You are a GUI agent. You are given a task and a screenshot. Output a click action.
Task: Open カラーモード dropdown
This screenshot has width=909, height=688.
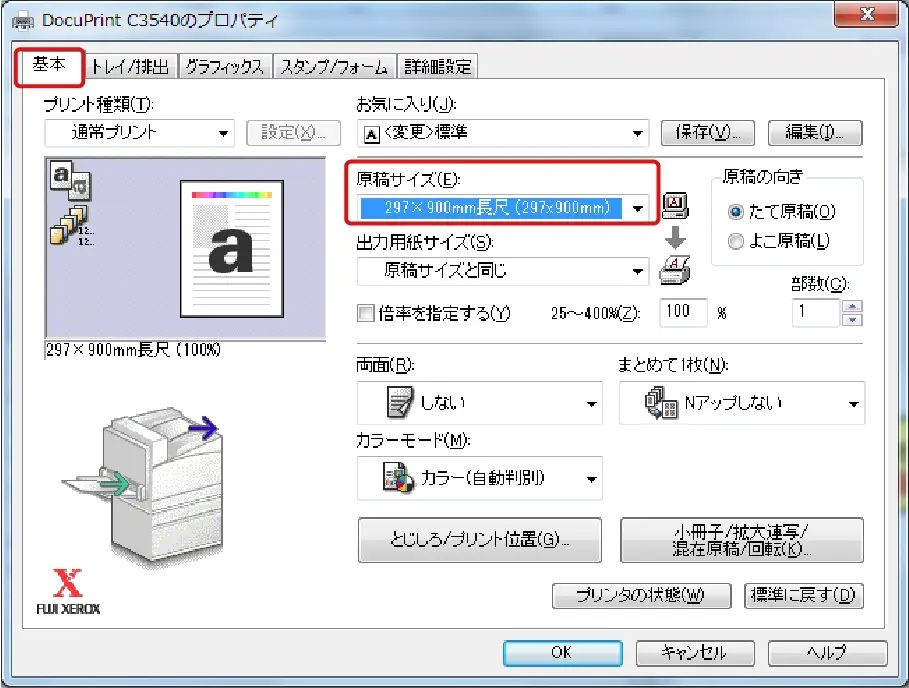[479, 478]
